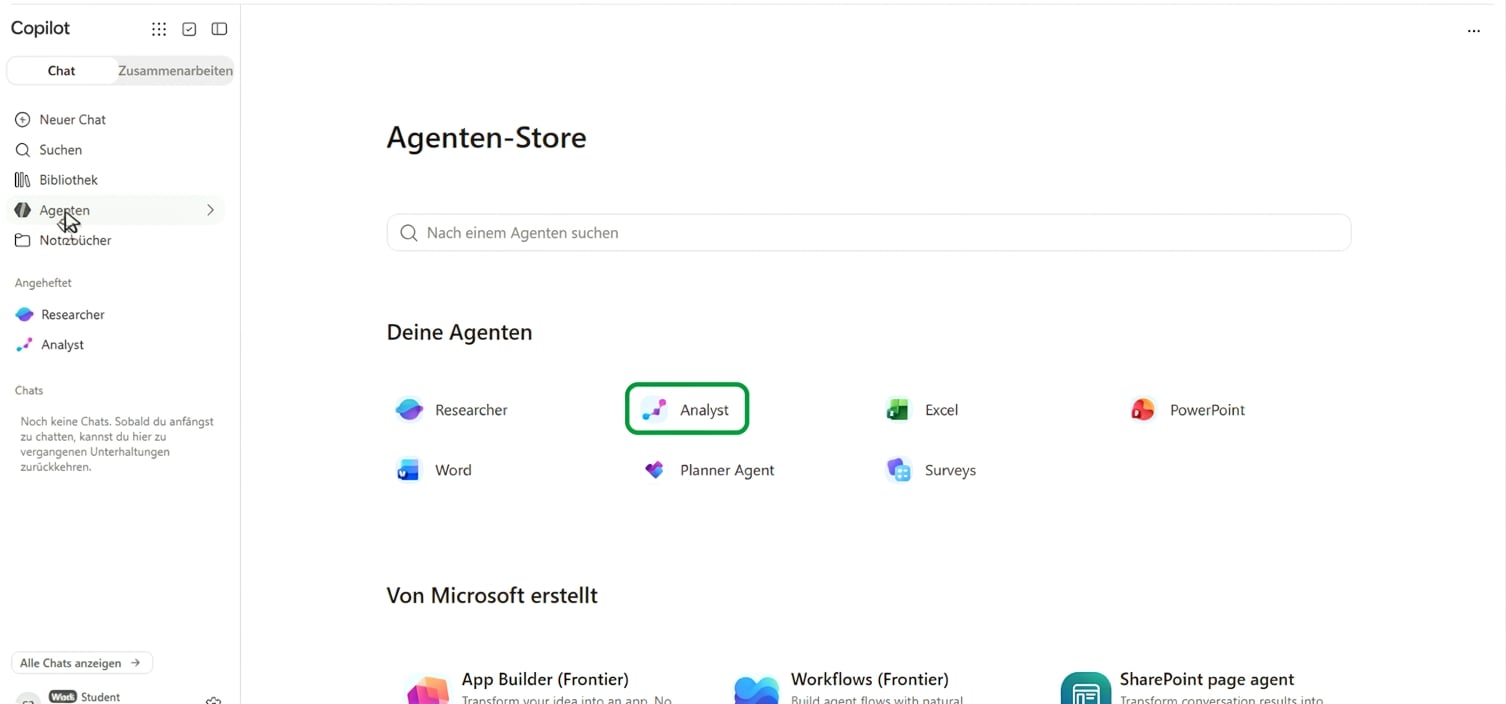Click Alle Chats anzeigen button
This screenshot has height=704, width=1506.
pyautogui.click(x=81, y=663)
